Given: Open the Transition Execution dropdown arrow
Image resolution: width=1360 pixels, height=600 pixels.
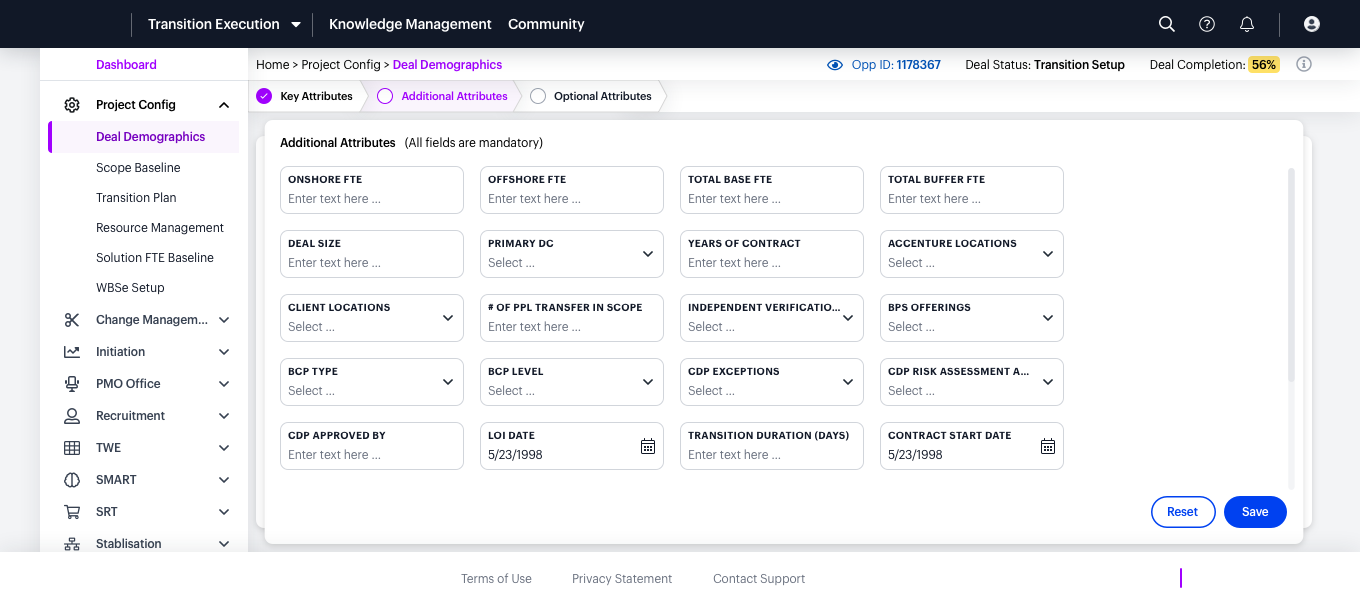Looking at the screenshot, I should [296, 24].
